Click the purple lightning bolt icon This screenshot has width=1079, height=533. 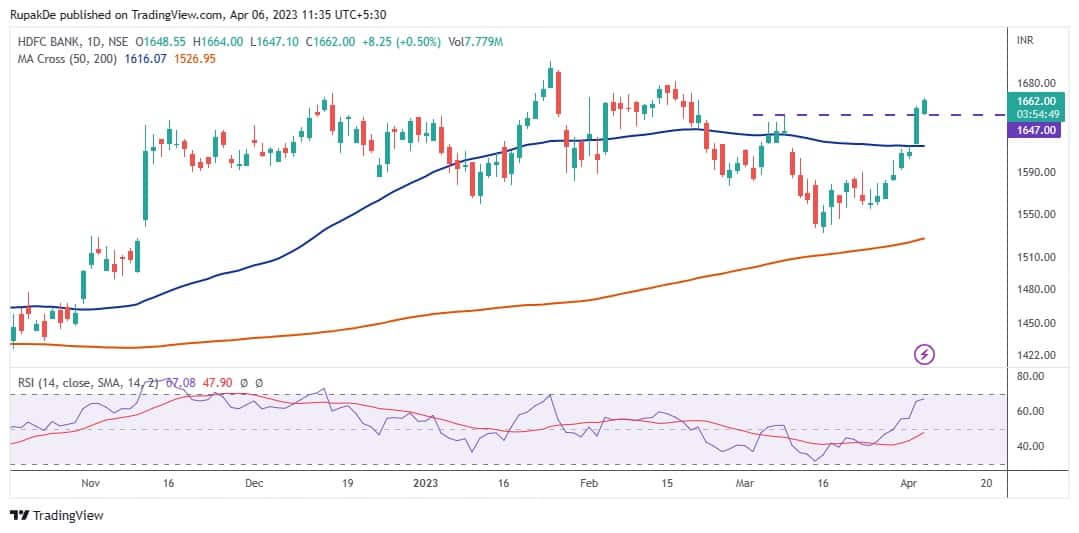point(924,355)
